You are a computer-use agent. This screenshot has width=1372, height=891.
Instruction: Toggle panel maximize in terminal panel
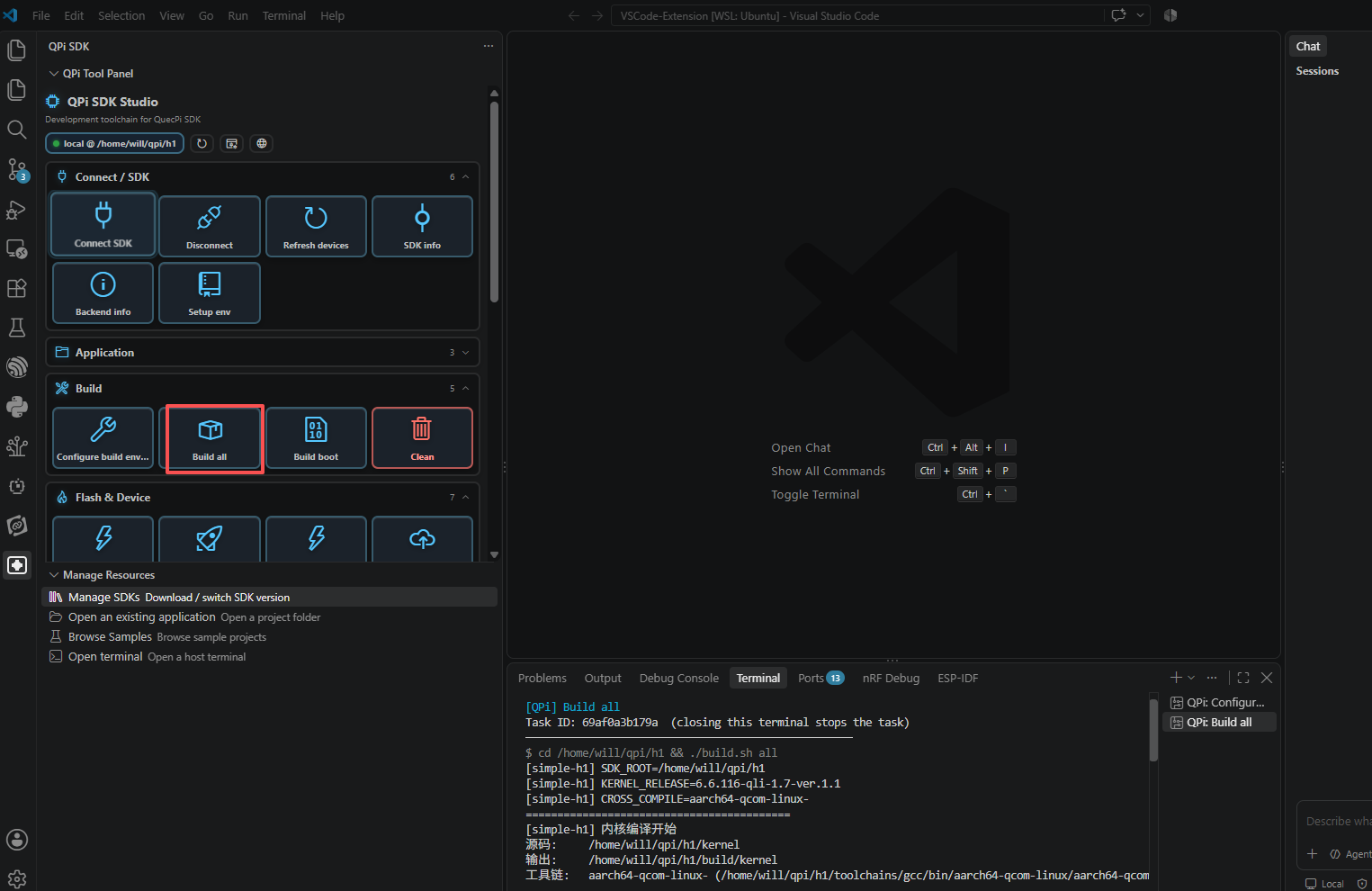pyautogui.click(x=1243, y=678)
